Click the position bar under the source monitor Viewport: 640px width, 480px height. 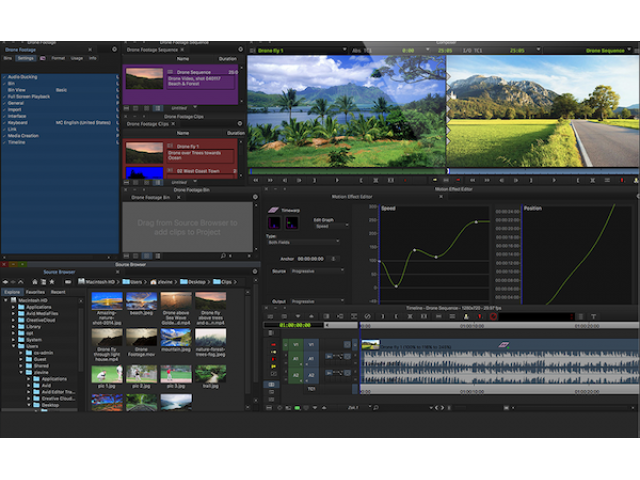344,170
